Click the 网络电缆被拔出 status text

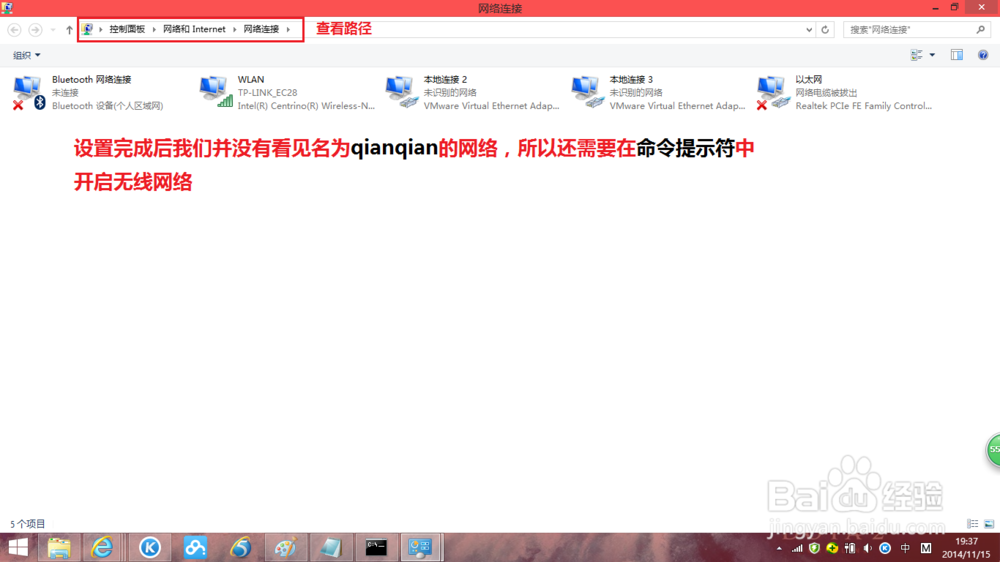[x=827, y=92]
